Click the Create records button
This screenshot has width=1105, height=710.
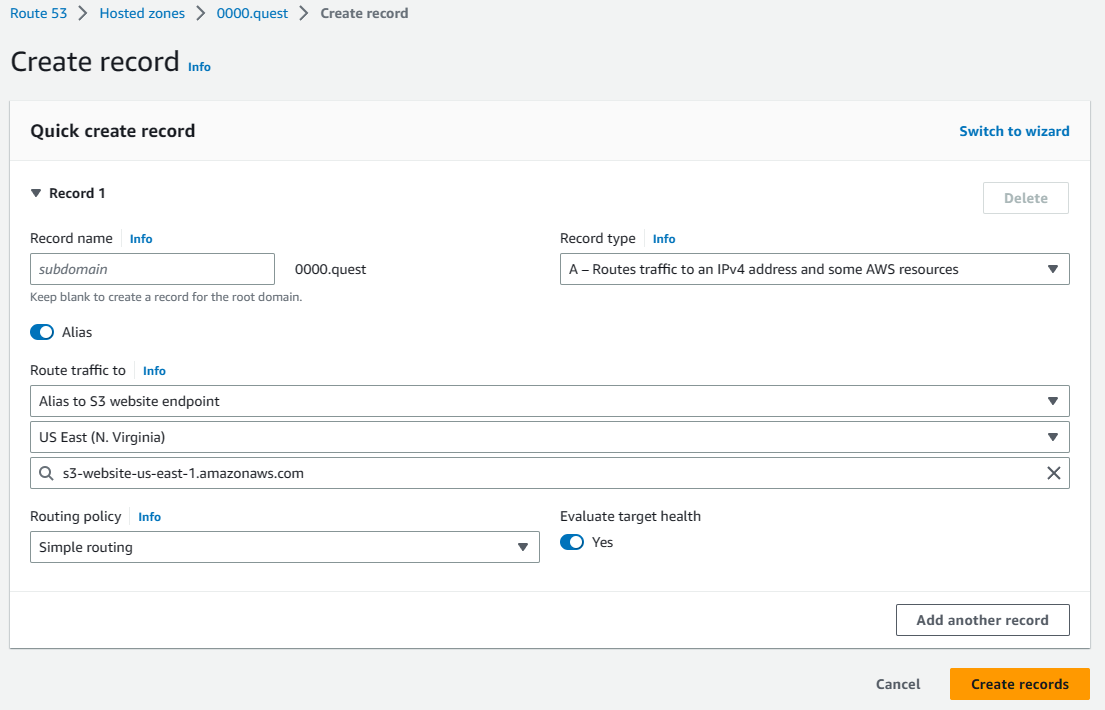[x=1019, y=684]
